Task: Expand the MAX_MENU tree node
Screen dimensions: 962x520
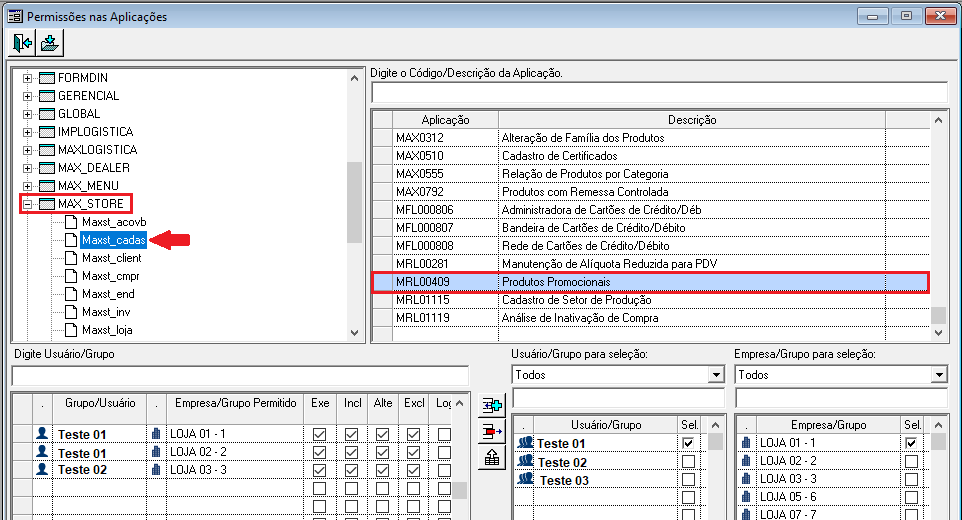Action: (27, 186)
